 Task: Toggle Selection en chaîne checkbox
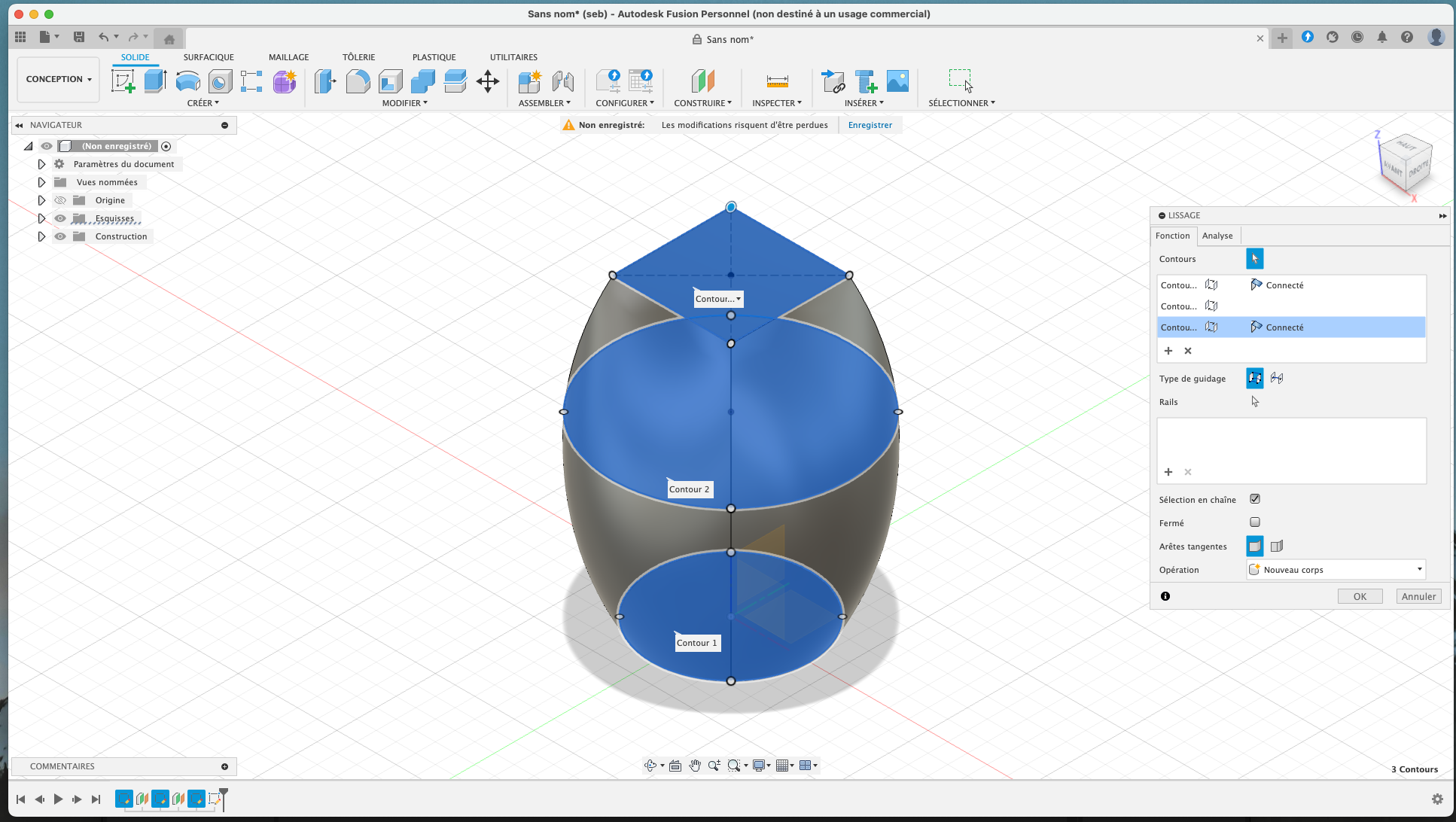coord(1255,499)
